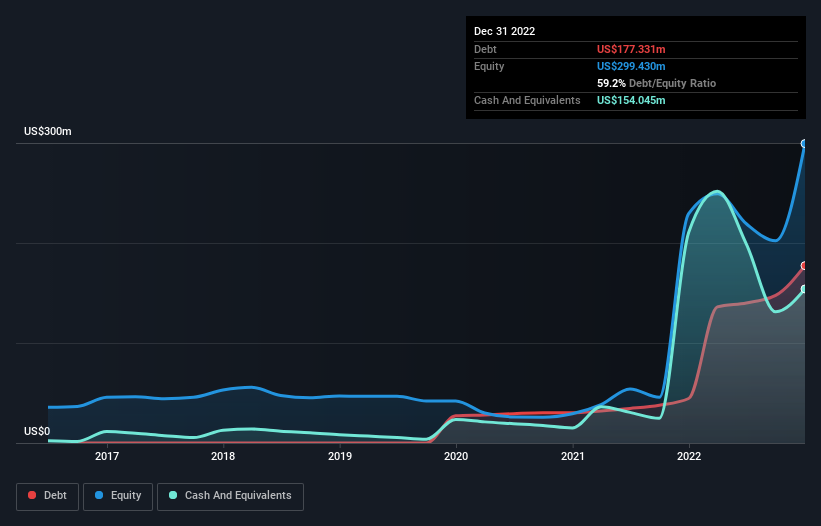821x526 pixels.
Task: Toggle the Cash And Equivalents legend button
Action: click(230, 496)
